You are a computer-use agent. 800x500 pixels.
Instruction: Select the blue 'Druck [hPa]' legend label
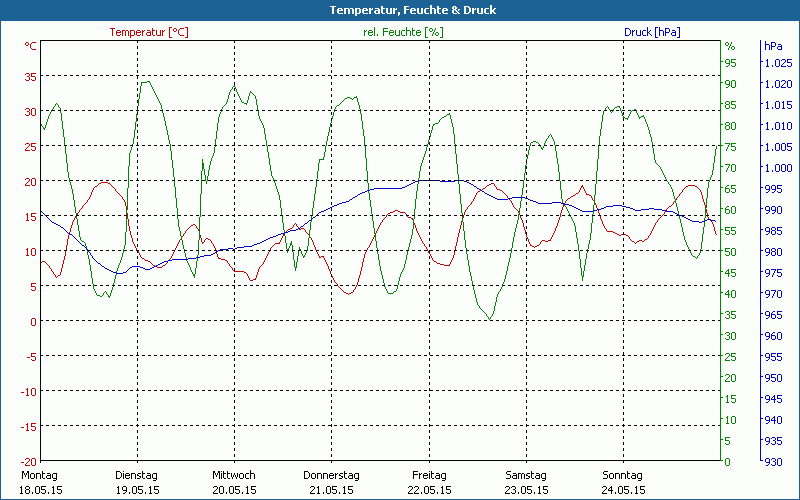652,32
